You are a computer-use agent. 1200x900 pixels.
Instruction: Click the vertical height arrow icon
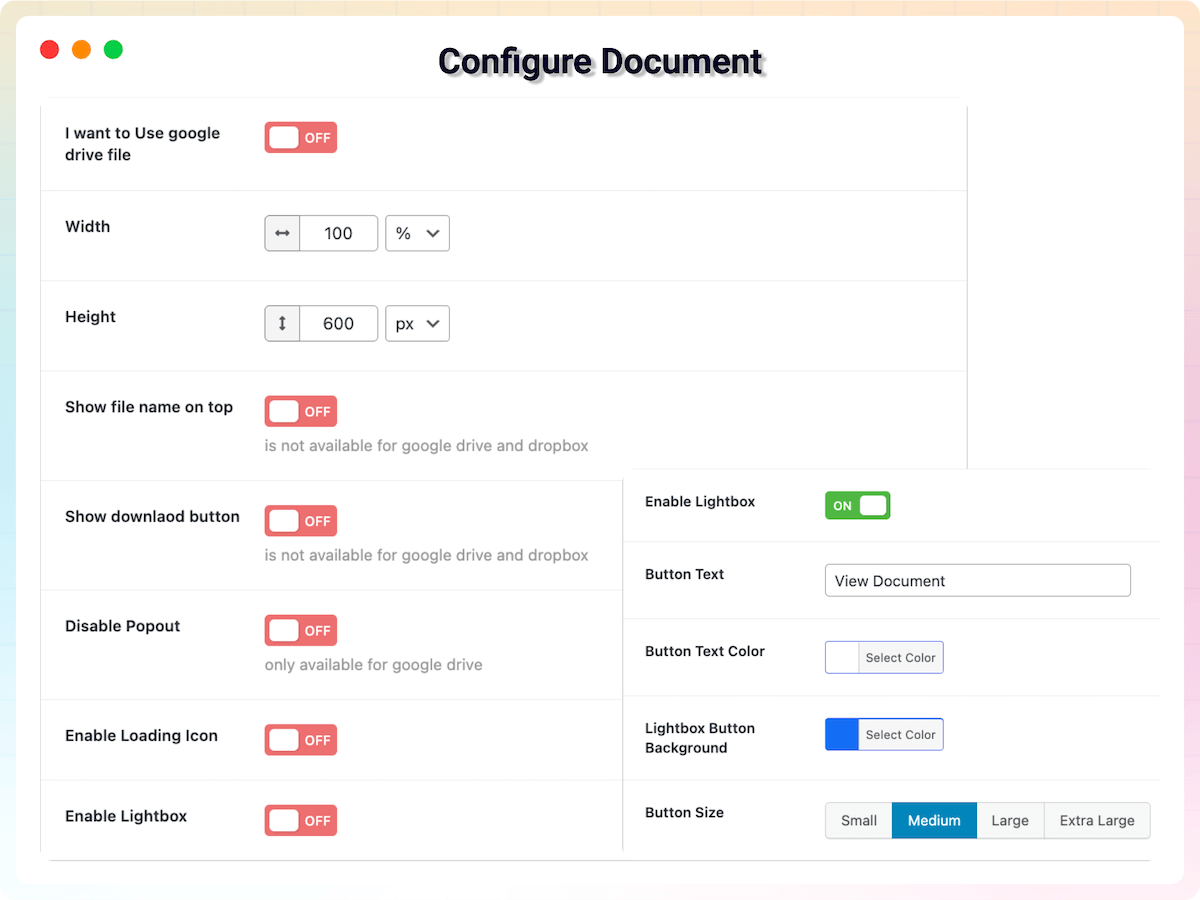pyautogui.click(x=282, y=323)
